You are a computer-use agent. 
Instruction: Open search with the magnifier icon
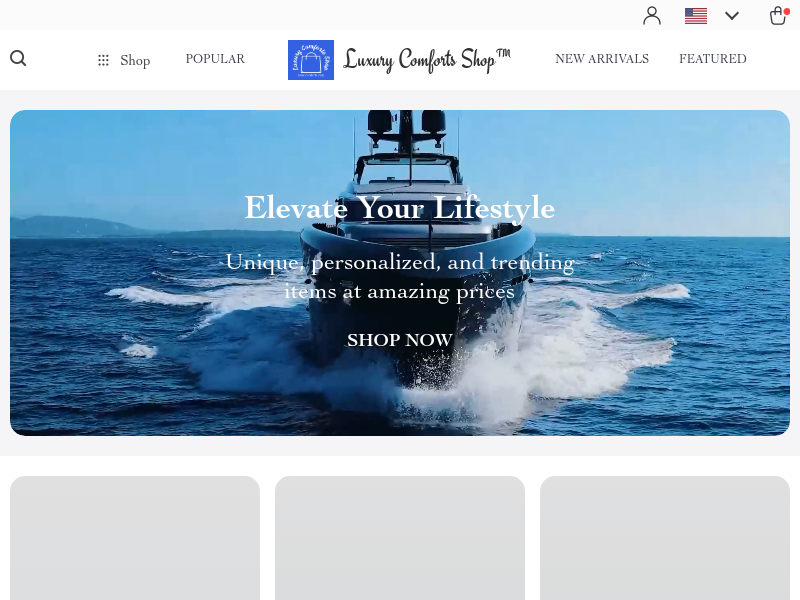(x=18, y=58)
